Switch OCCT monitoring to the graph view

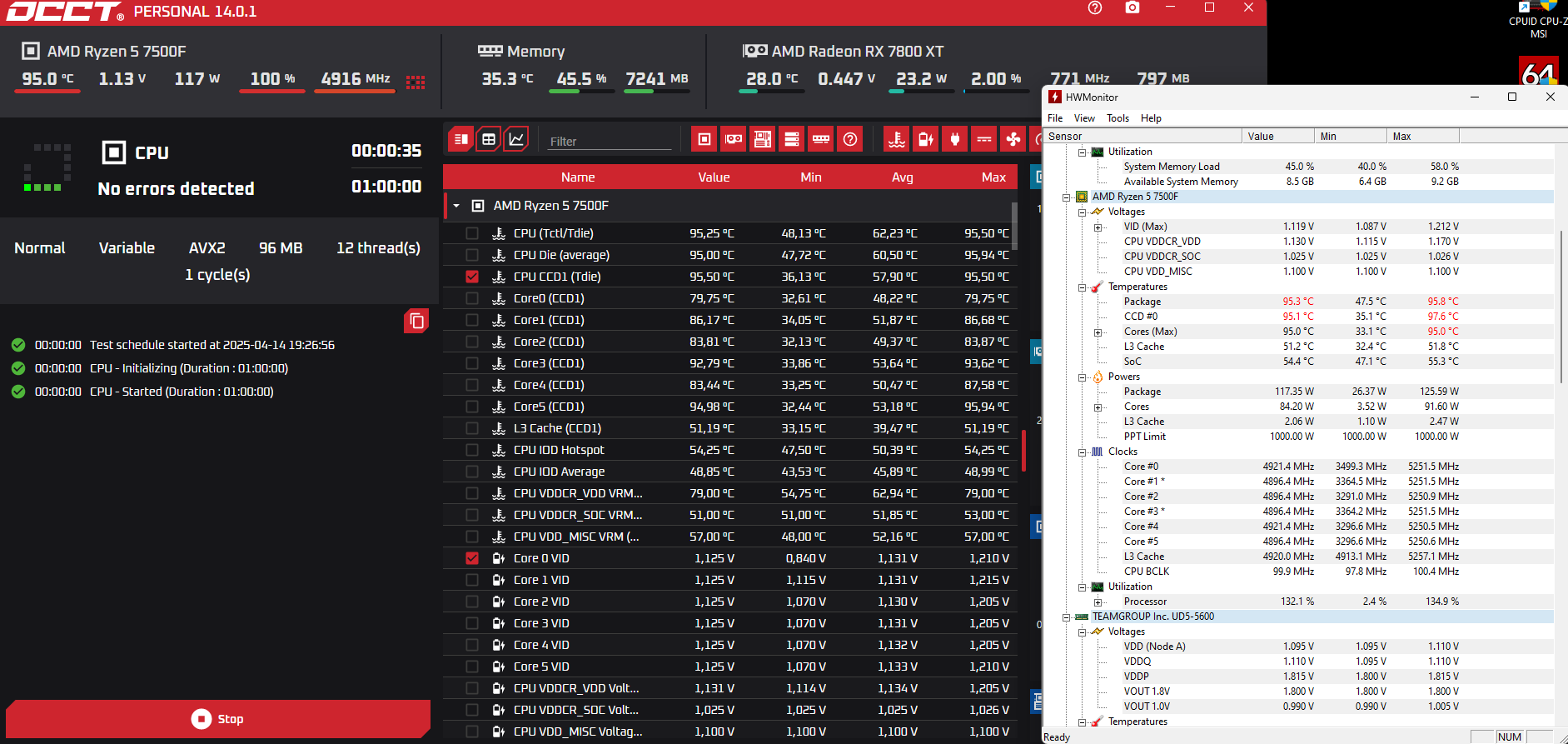click(x=516, y=139)
